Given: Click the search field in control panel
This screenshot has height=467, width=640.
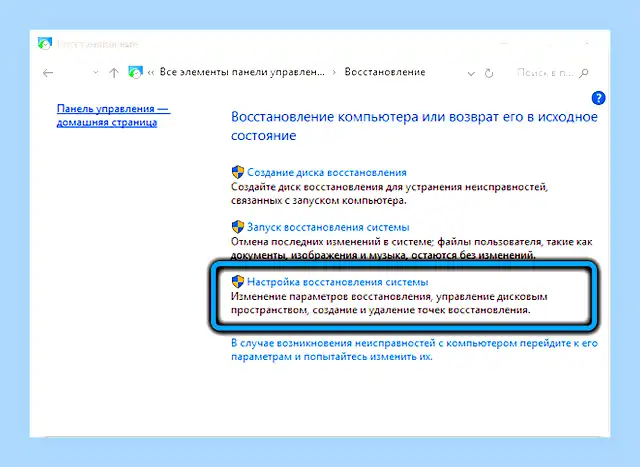Looking at the screenshot, I should pyautogui.click(x=552, y=73).
